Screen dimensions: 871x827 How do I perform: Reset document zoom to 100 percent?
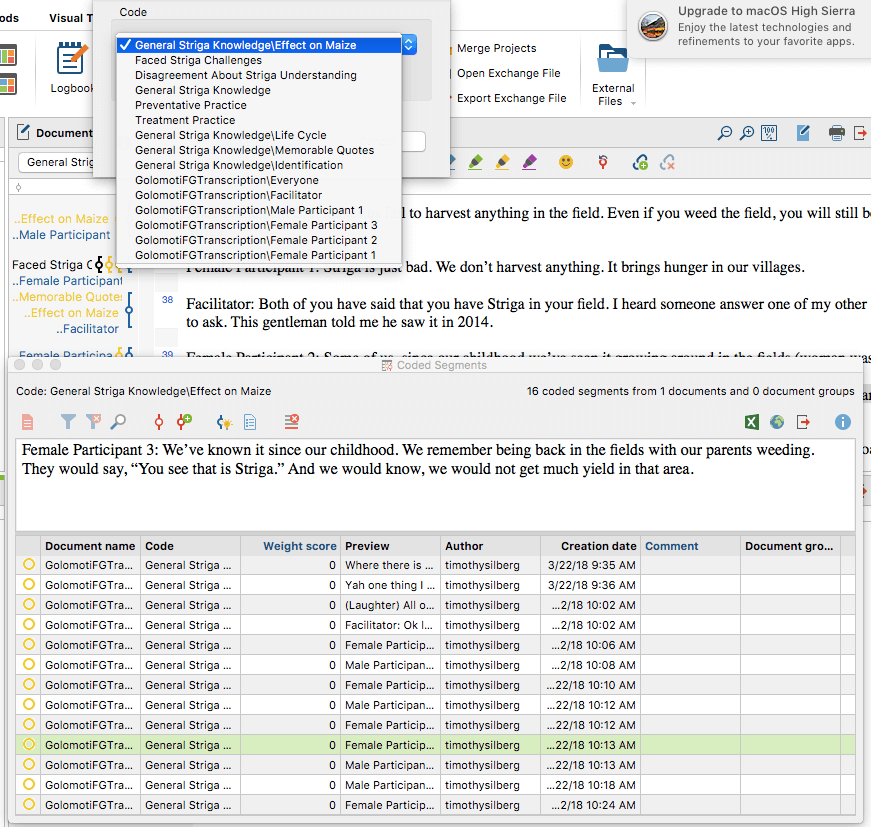[x=769, y=133]
